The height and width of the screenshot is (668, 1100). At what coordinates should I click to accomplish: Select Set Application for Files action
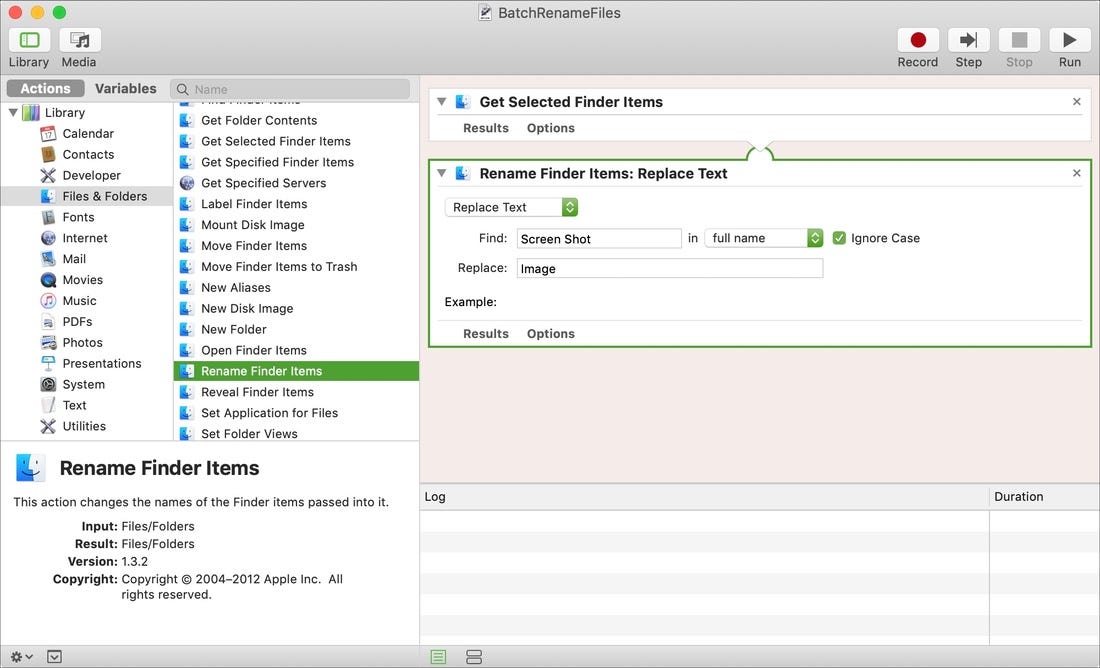(x=296, y=413)
